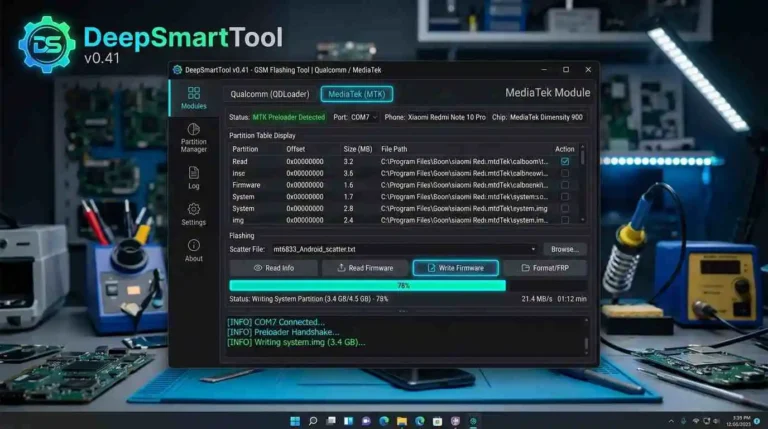The width and height of the screenshot is (768, 429).
Task: Launch the second Edge icon next to File Explorer
Action: coord(420,421)
